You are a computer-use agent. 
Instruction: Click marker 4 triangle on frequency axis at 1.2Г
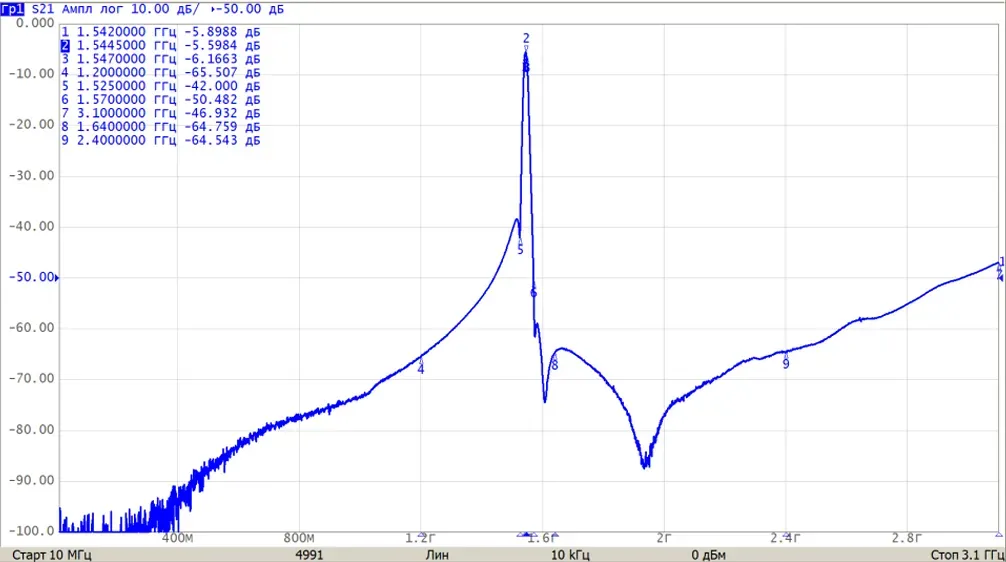(x=422, y=534)
